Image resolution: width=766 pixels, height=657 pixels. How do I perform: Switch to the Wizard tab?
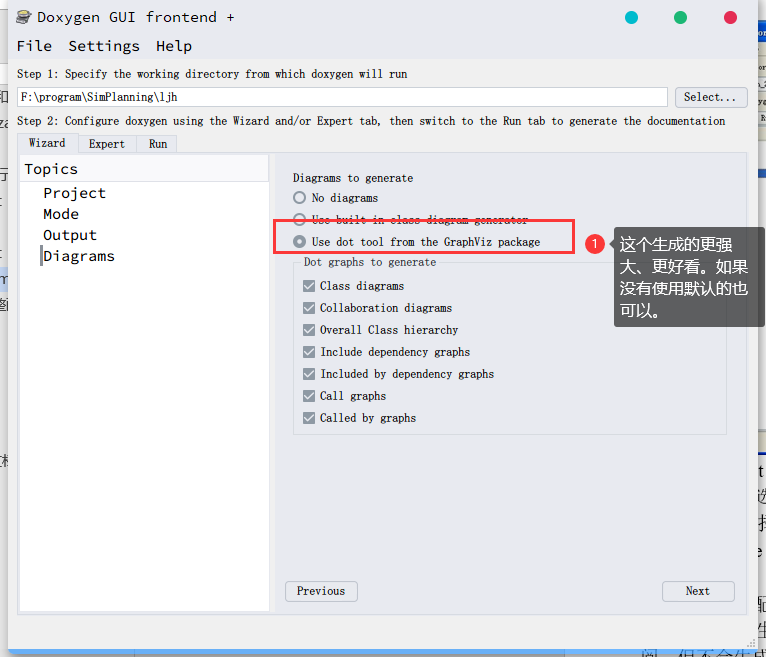point(47,143)
